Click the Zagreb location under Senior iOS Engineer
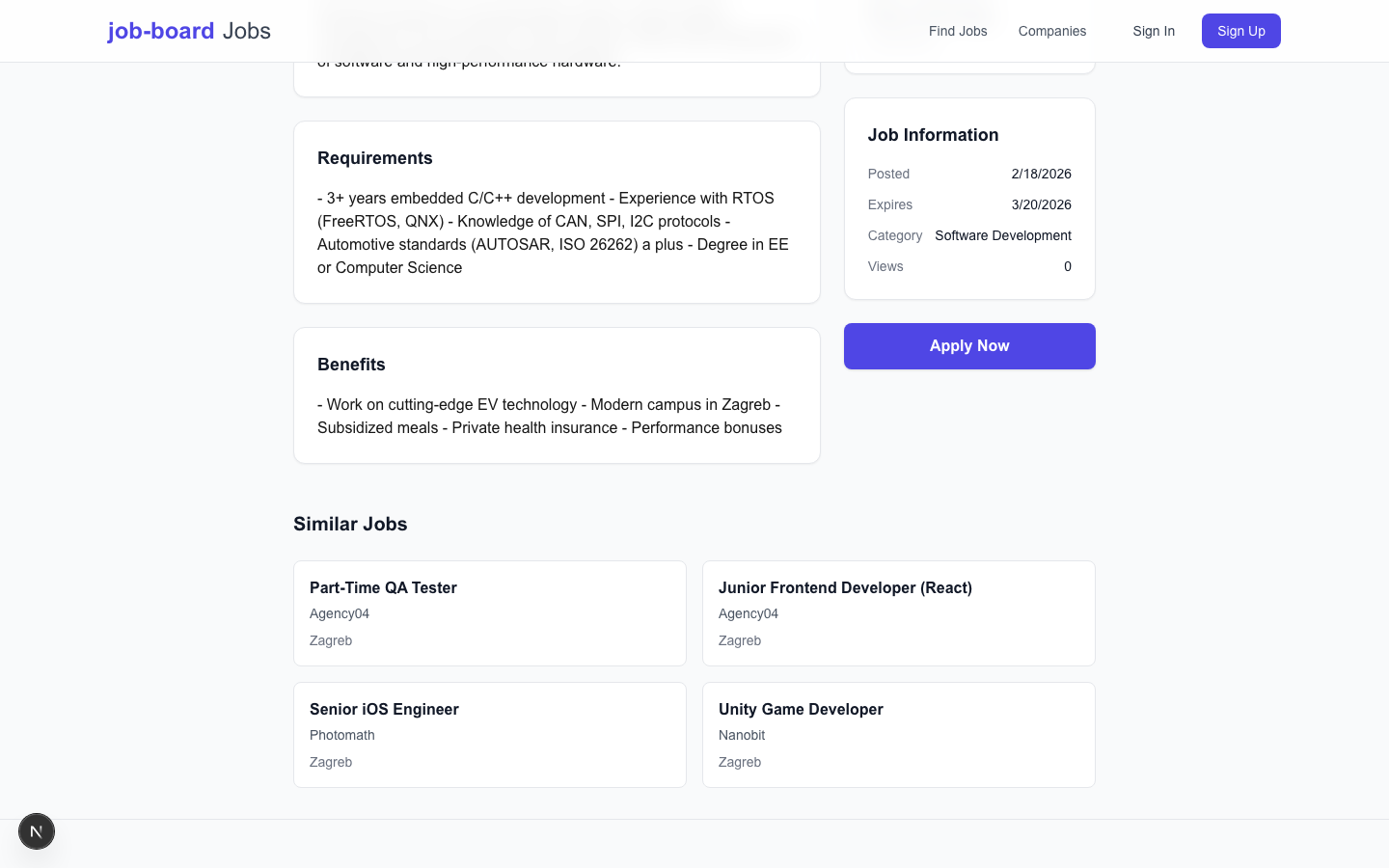This screenshot has width=1389, height=868. tap(331, 762)
